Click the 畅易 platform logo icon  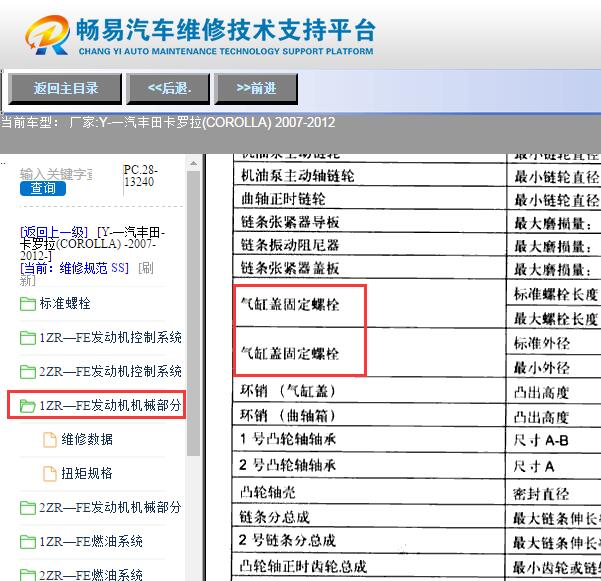[48, 35]
